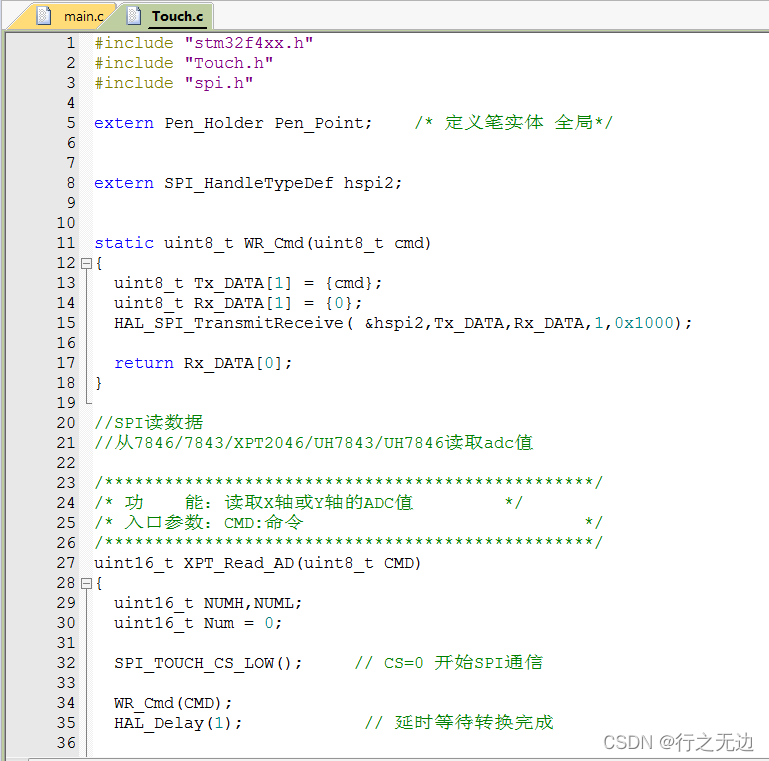
Task: Click the HAL_Delay(1) call
Action: tap(178, 723)
